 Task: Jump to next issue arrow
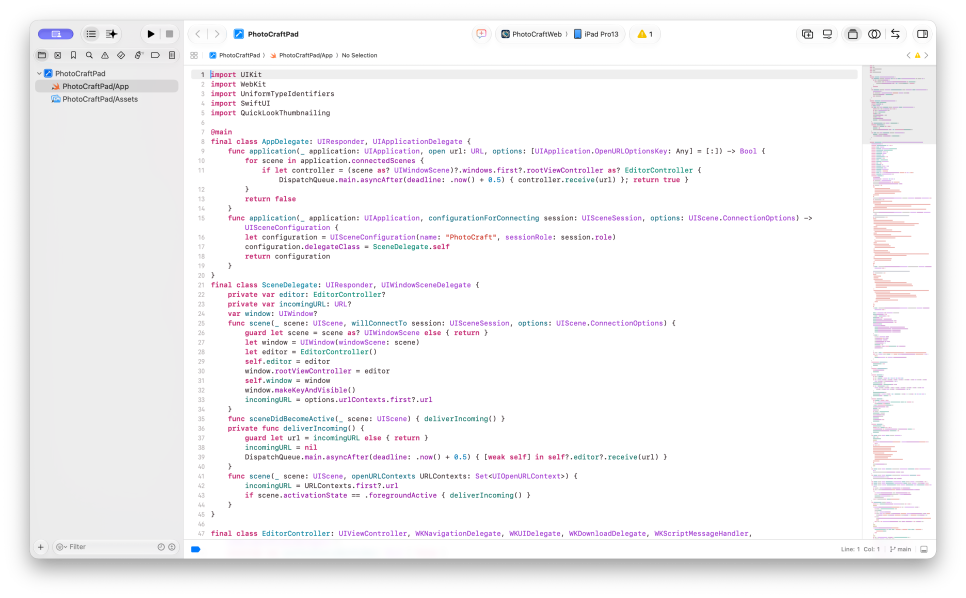coord(926,55)
